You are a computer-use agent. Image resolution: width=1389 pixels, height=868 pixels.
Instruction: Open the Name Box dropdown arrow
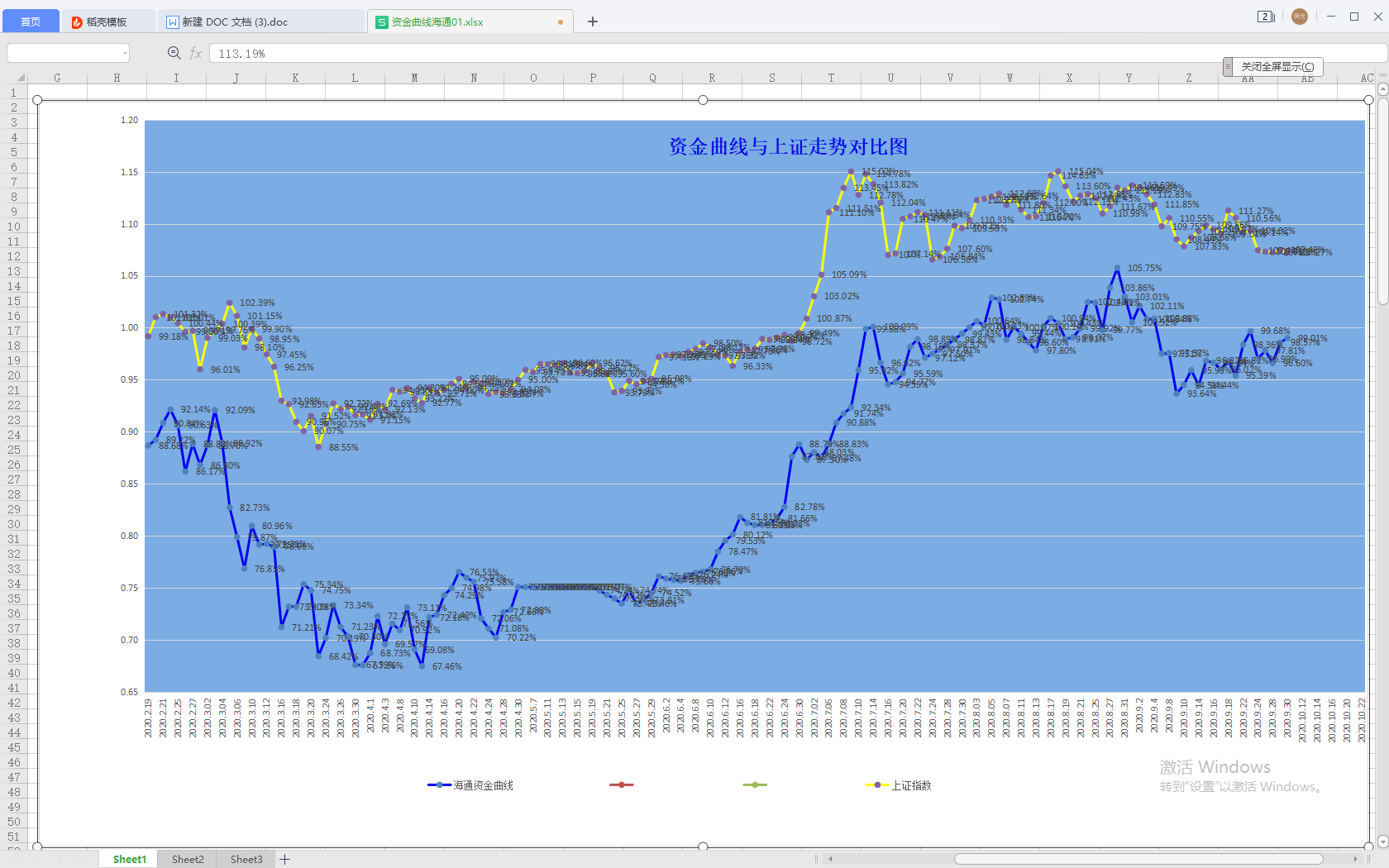[125, 53]
